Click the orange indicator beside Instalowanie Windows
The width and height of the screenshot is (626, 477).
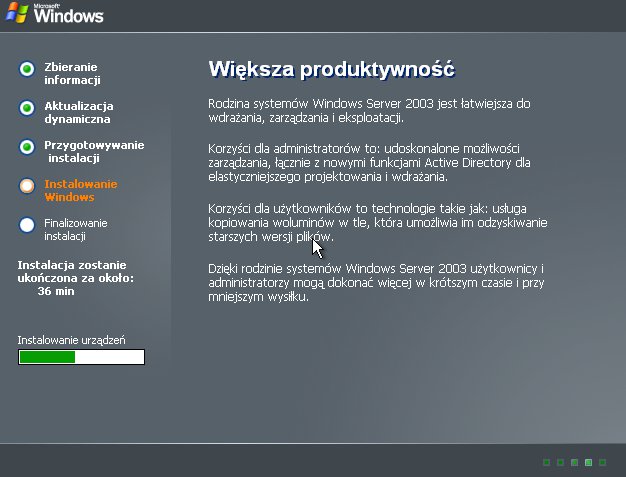(x=27, y=186)
